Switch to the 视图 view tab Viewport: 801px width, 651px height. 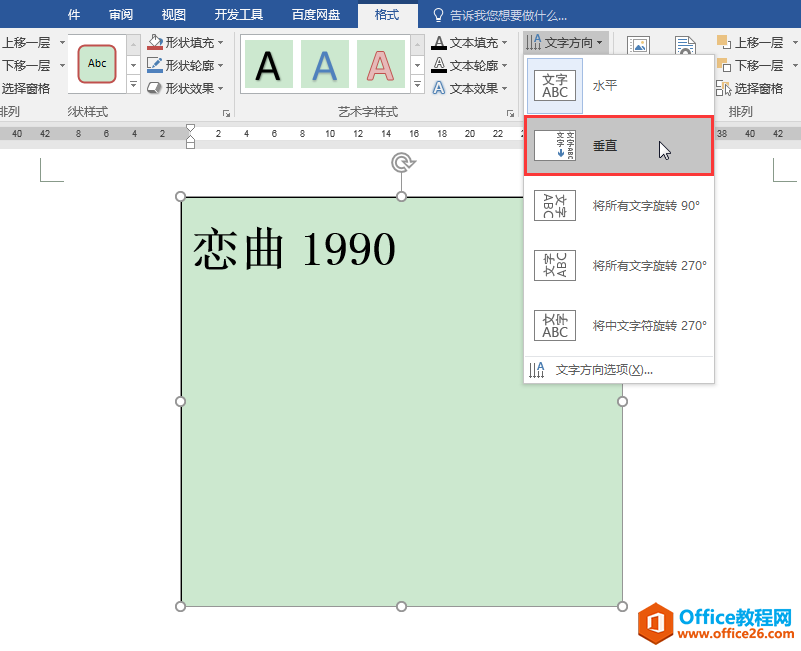174,14
